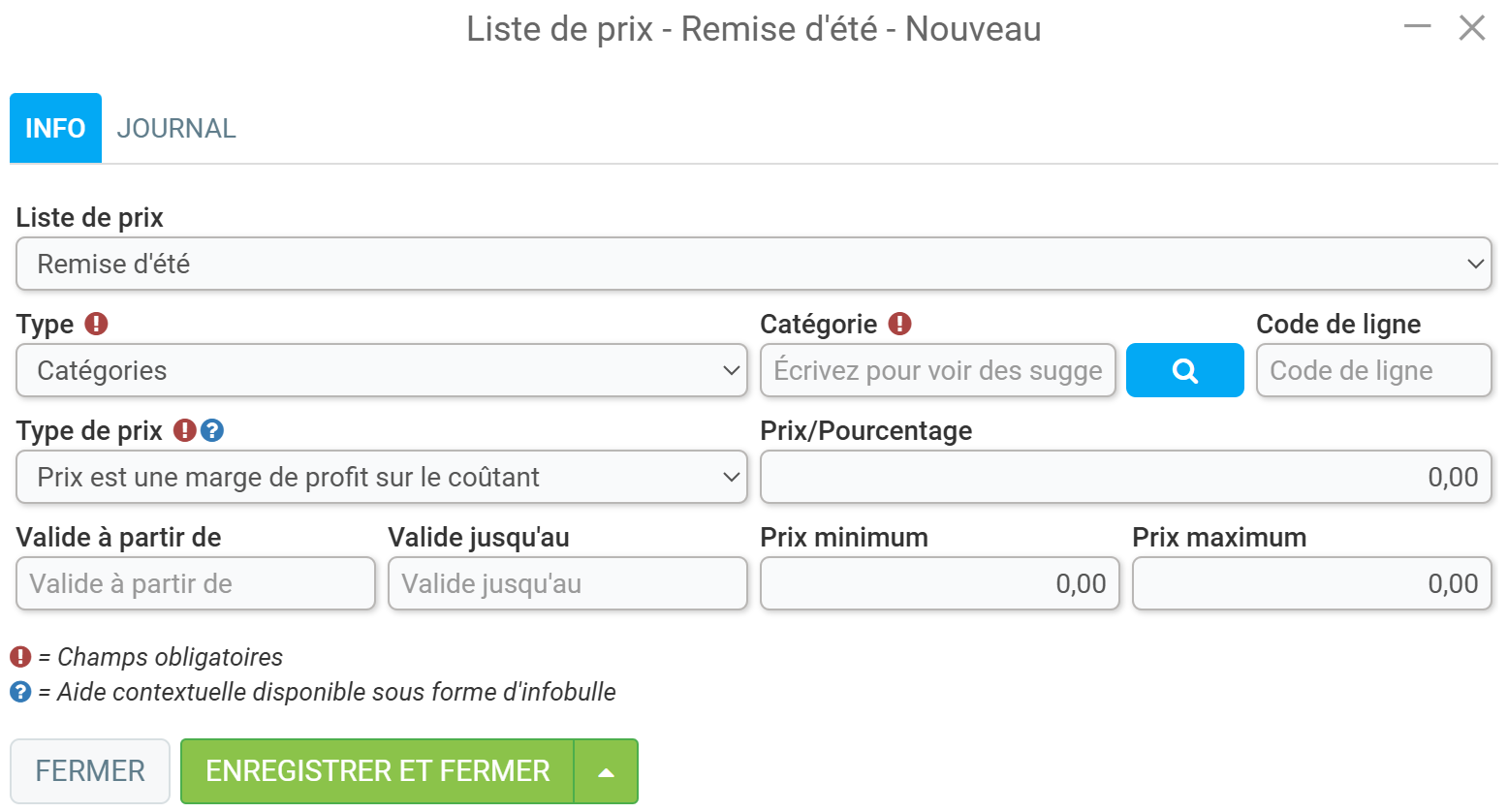Viewport: 1508px width, 812px height.
Task: Expand the arrow next to Enregistrer et fermer
Action: pyautogui.click(x=607, y=771)
